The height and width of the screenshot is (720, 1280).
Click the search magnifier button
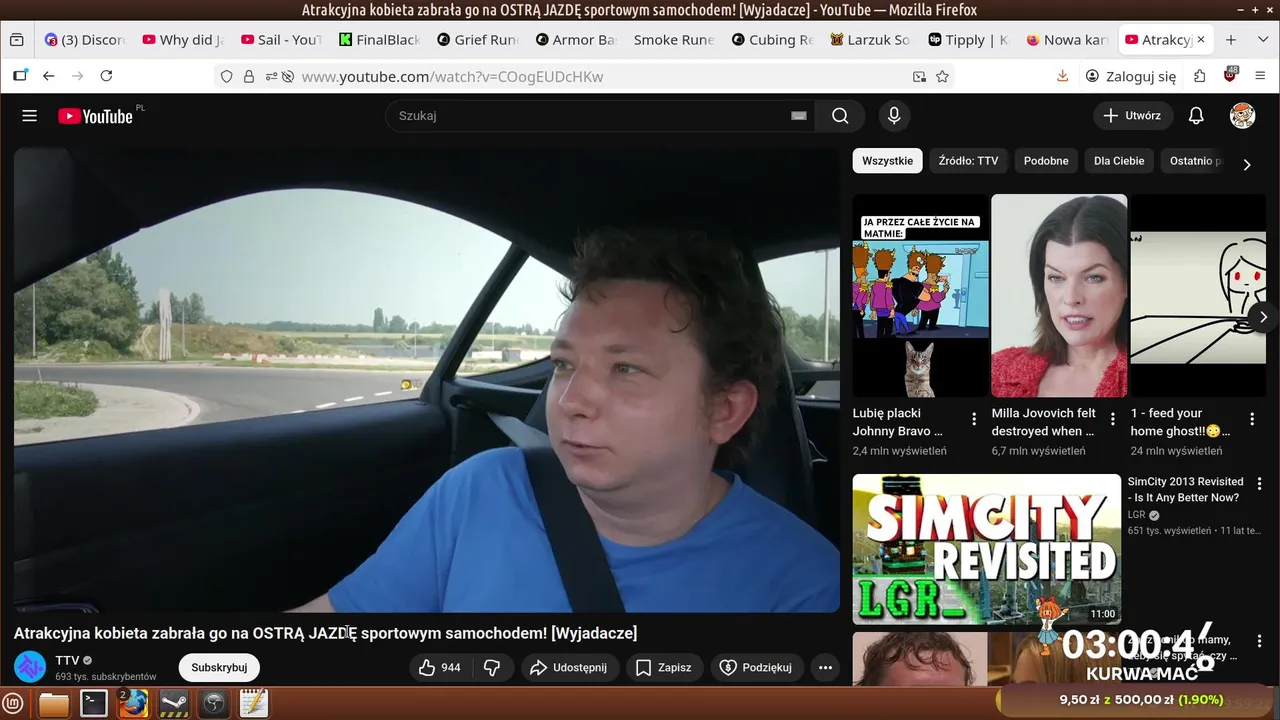pyautogui.click(x=840, y=116)
